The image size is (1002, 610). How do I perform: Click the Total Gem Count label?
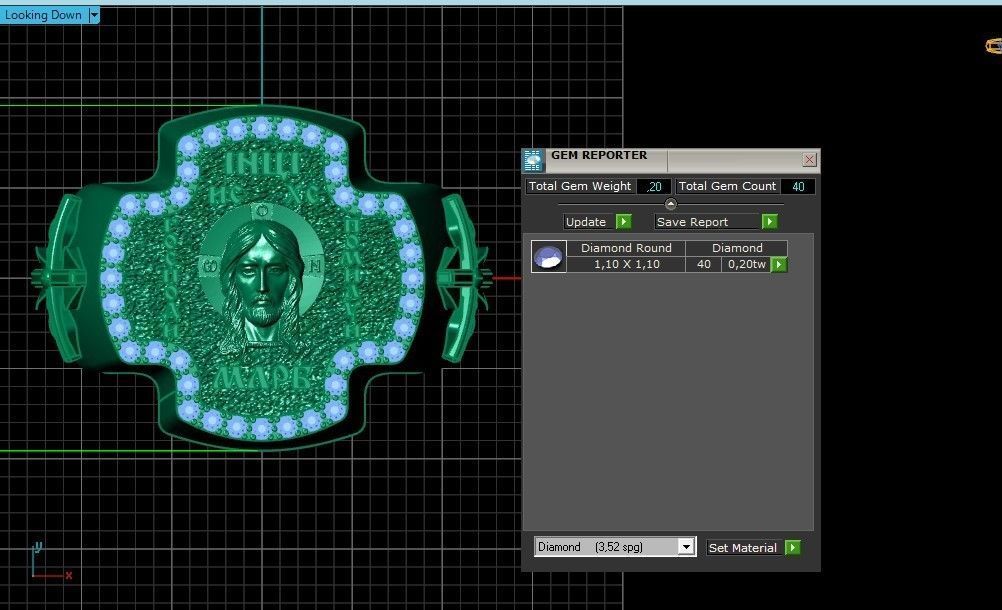[x=727, y=187]
